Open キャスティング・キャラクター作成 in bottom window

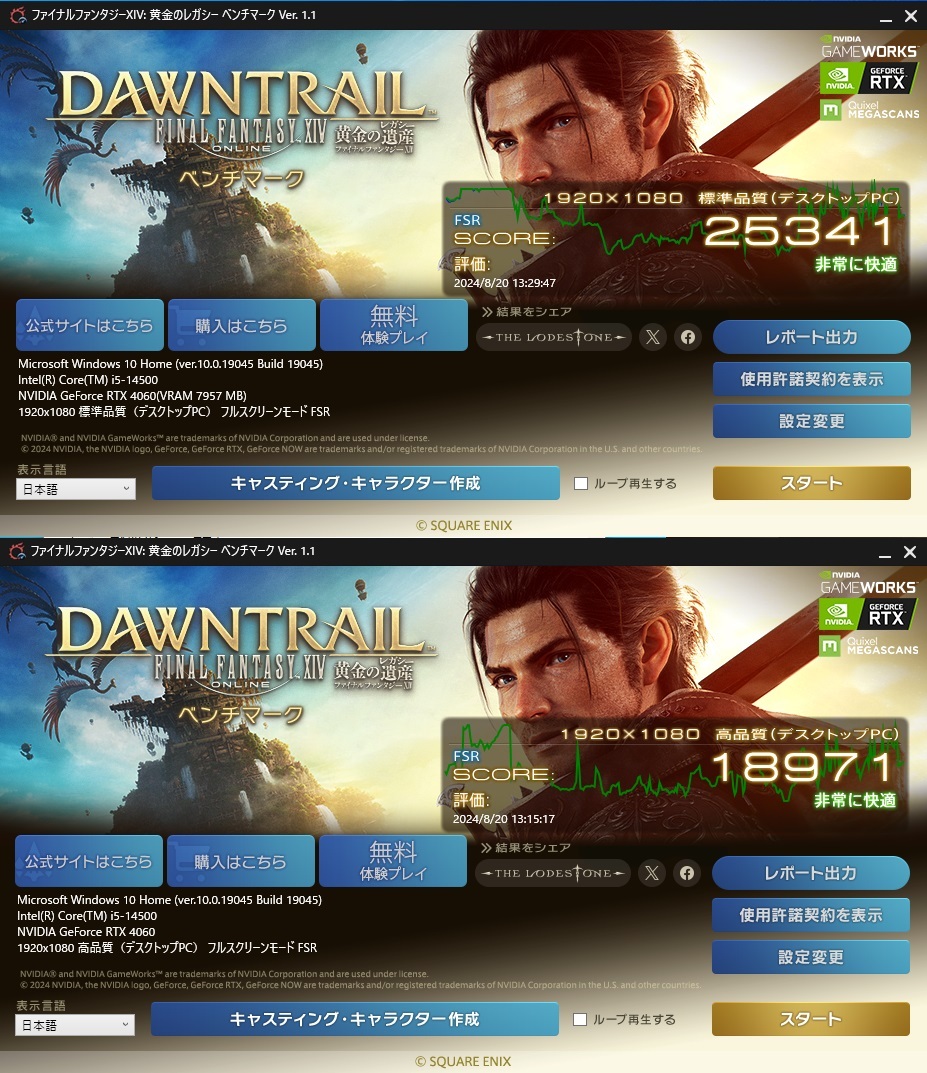pyautogui.click(x=355, y=1019)
